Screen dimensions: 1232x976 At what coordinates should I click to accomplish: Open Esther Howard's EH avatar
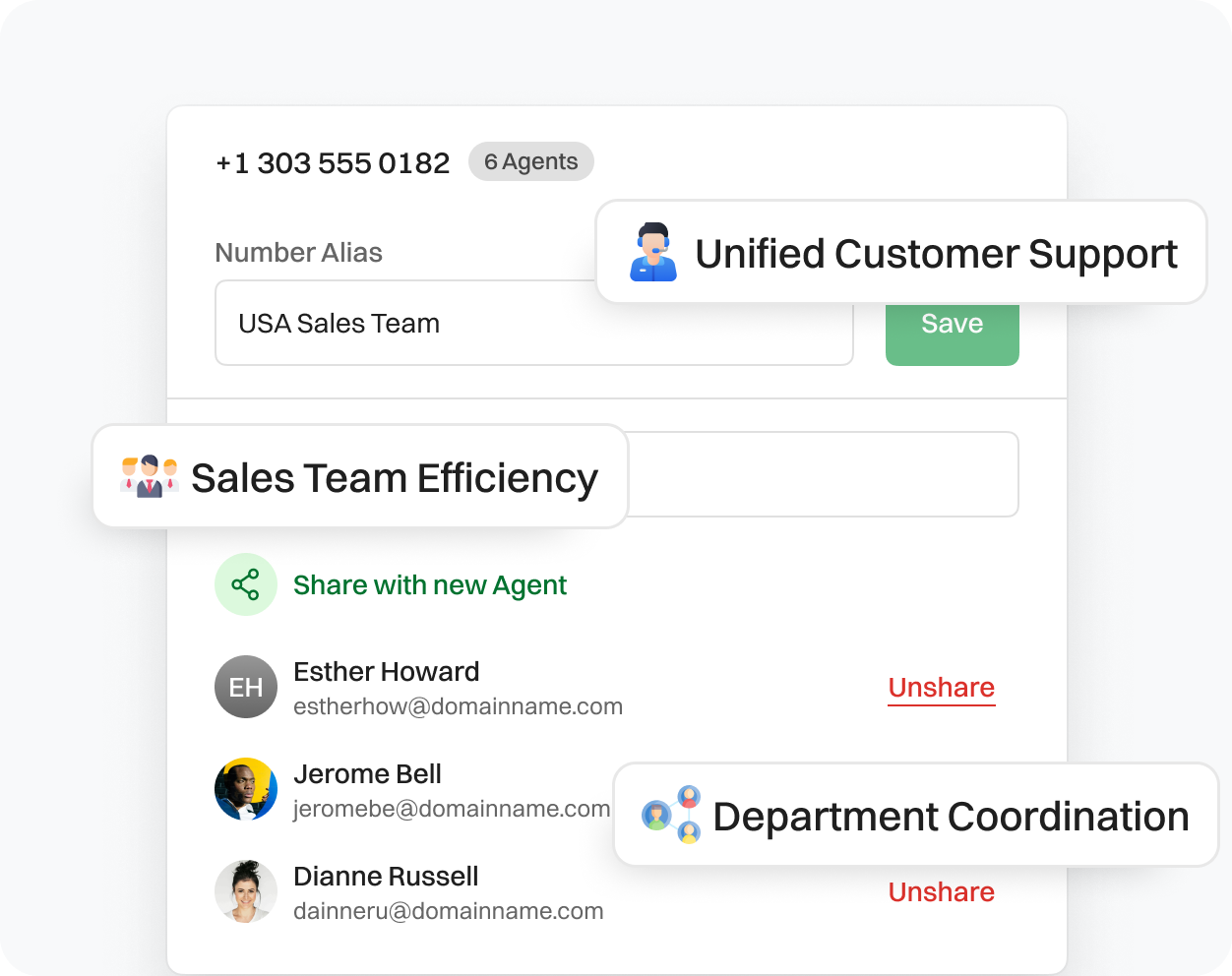coord(246,687)
